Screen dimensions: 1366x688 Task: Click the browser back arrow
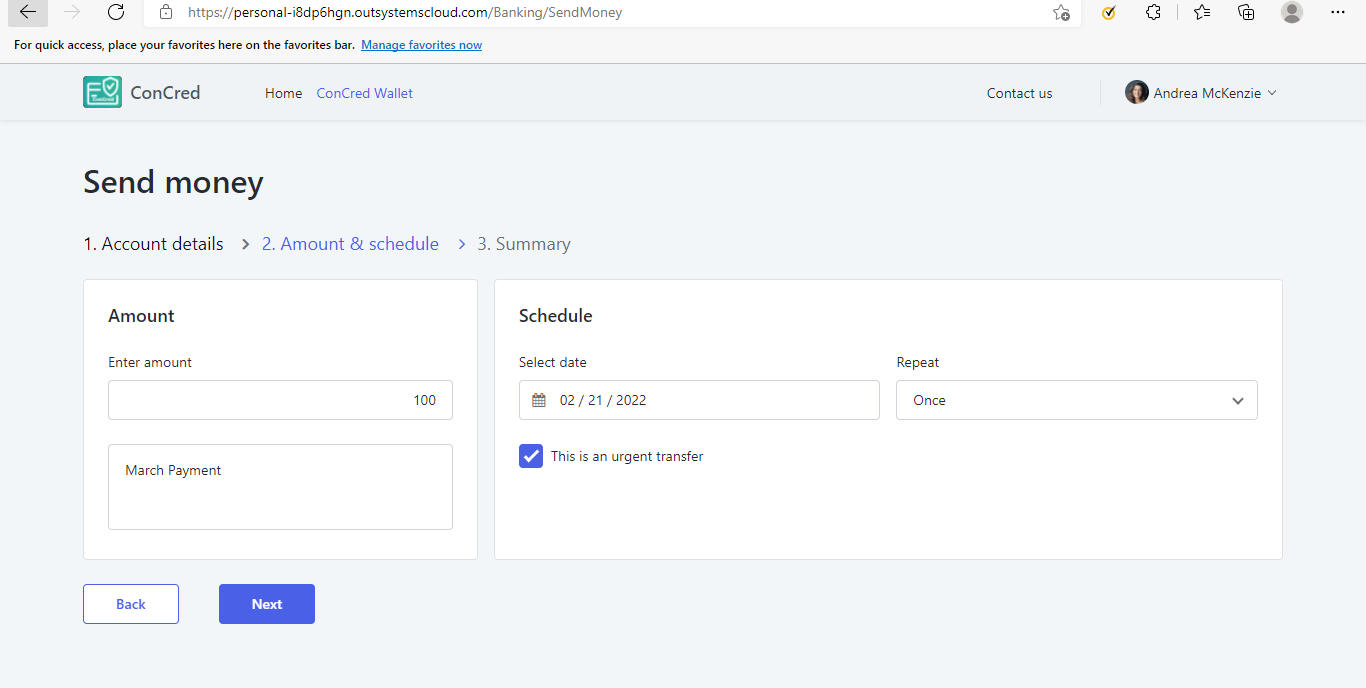(28, 13)
